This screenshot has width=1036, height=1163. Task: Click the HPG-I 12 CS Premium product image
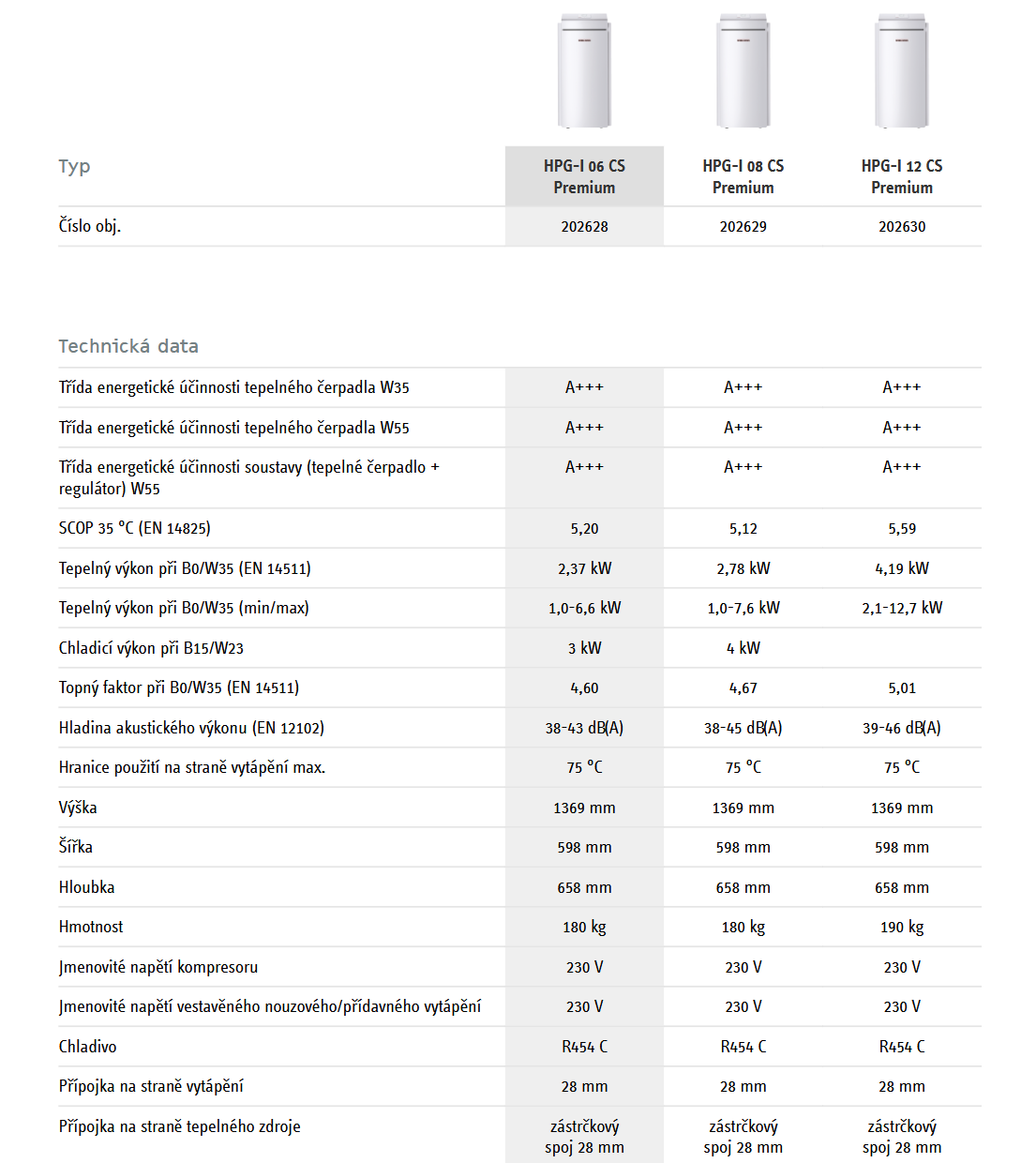point(902,71)
